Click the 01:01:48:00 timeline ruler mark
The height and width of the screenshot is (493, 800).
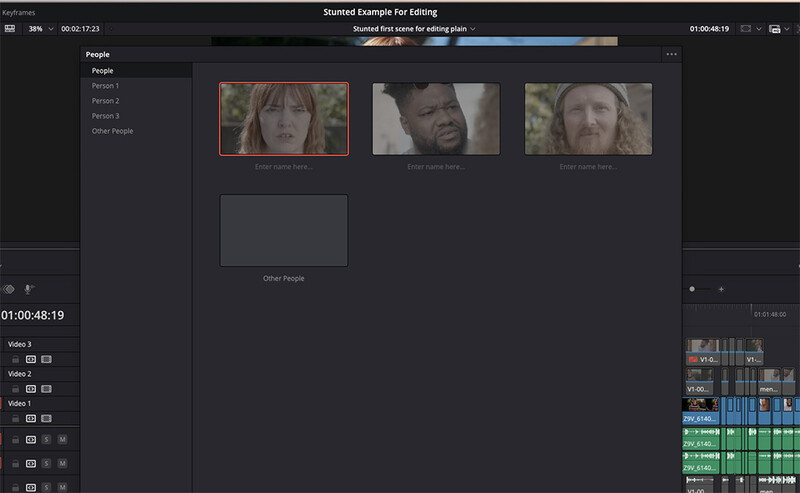[770, 314]
